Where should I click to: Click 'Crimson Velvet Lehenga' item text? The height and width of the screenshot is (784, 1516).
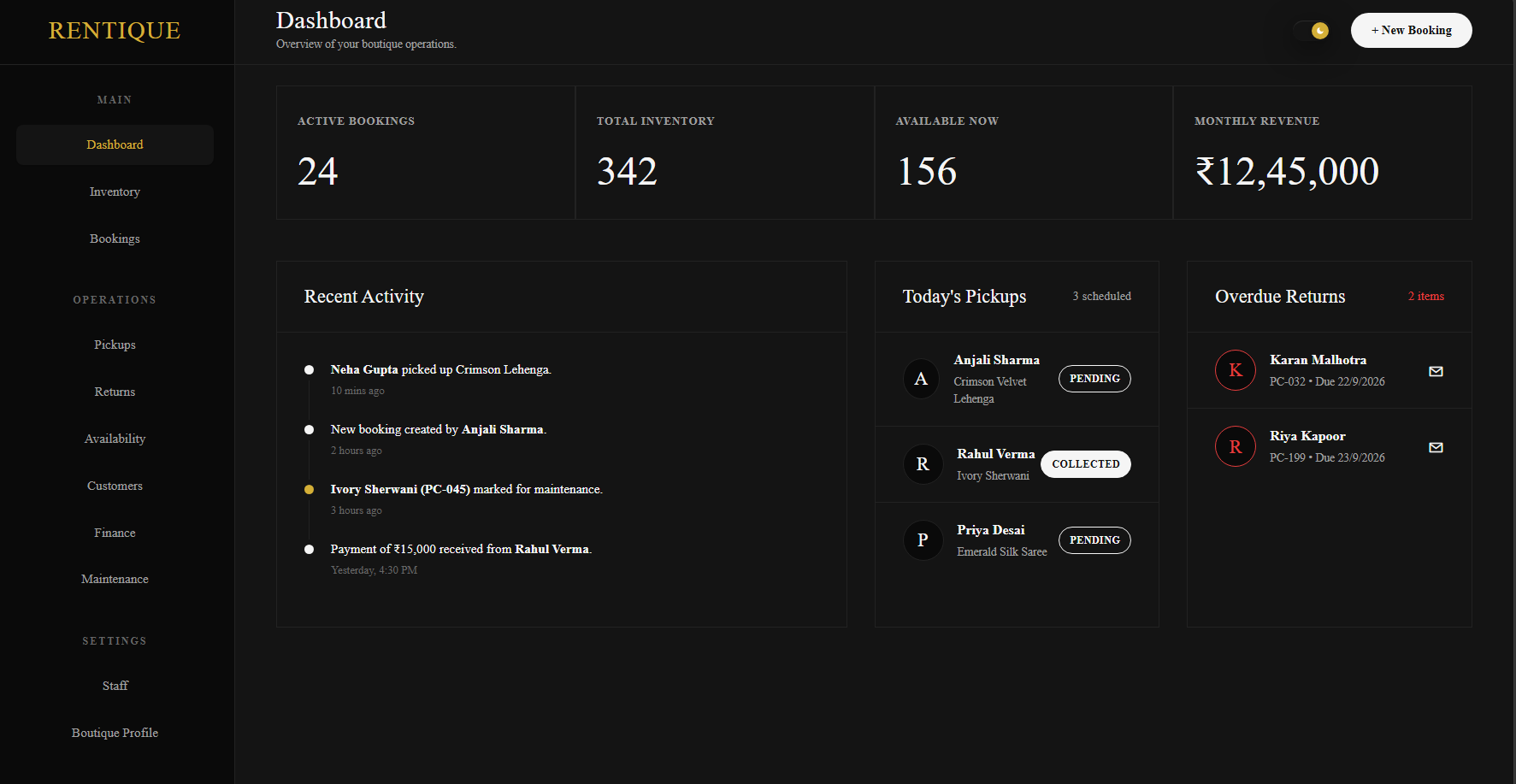(x=990, y=391)
